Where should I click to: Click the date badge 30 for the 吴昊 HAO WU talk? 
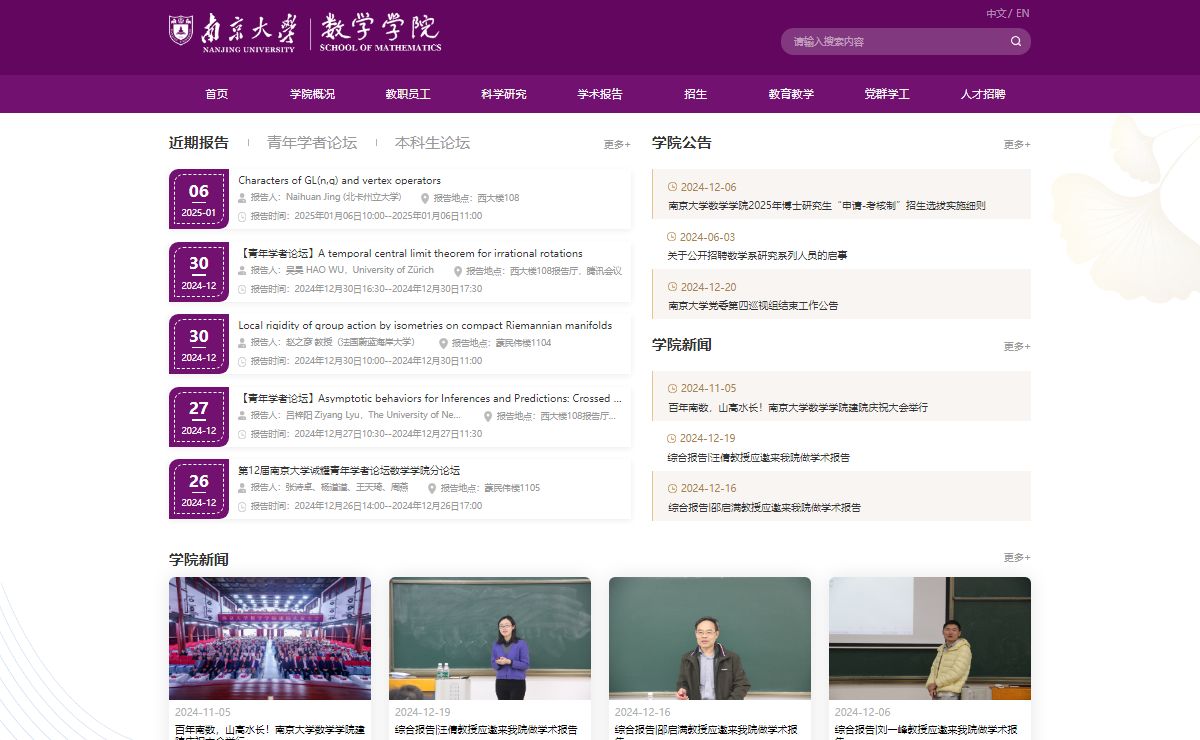click(199, 272)
